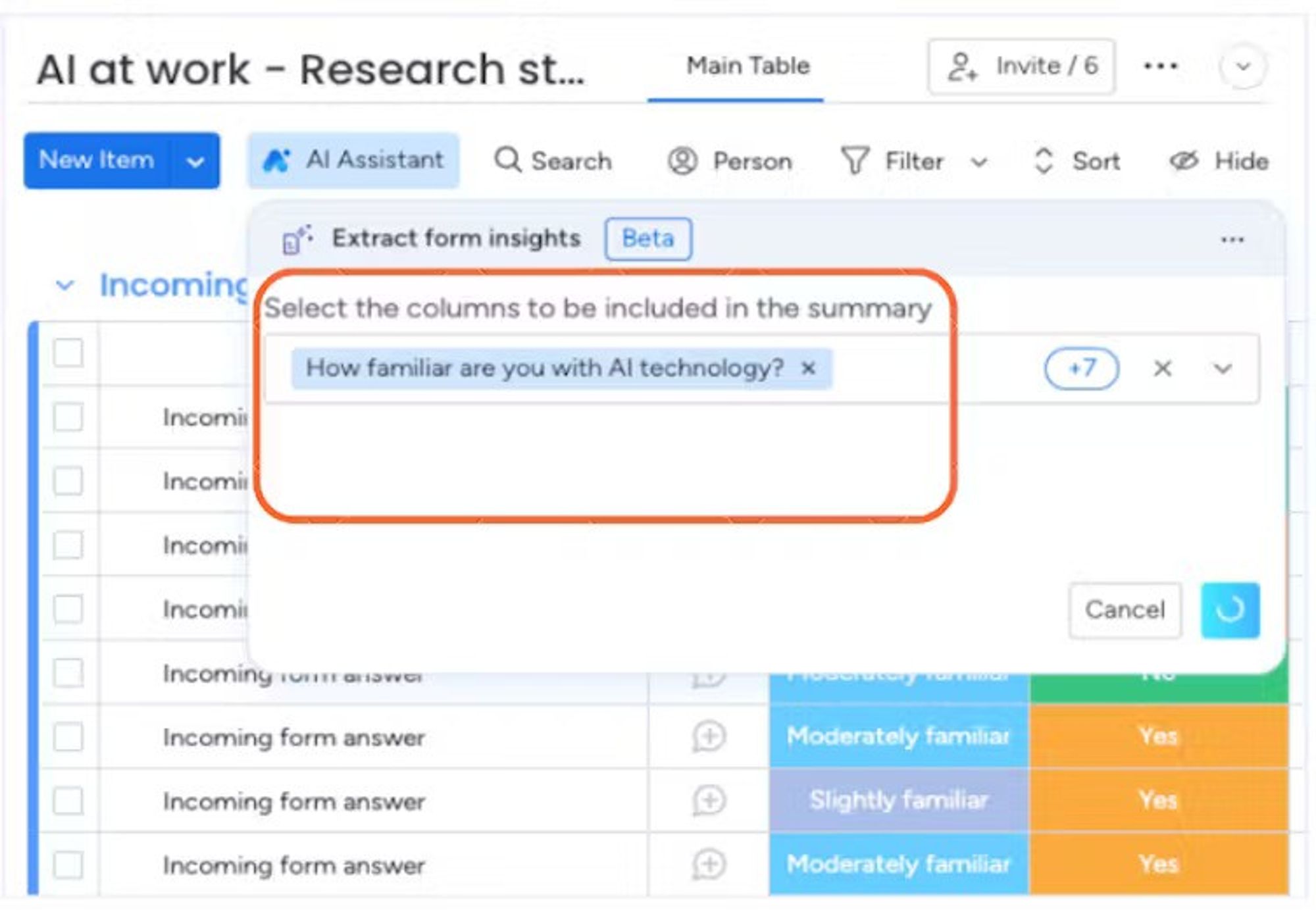Clear all selected columns with the X
Image resolution: width=1316 pixels, height=910 pixels.
[x=1163, y=368]
